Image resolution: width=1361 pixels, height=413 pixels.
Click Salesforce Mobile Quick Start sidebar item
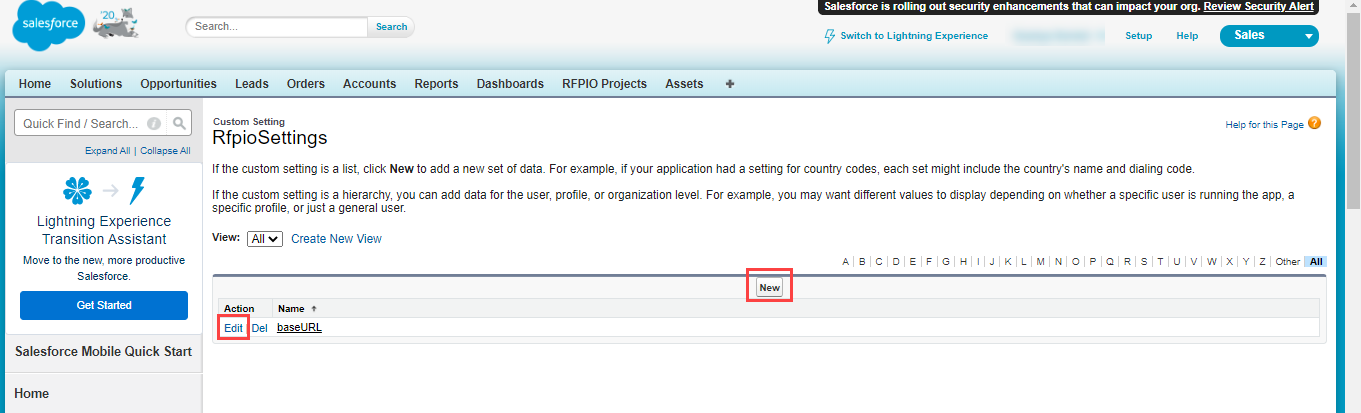[x=104, y=352]
